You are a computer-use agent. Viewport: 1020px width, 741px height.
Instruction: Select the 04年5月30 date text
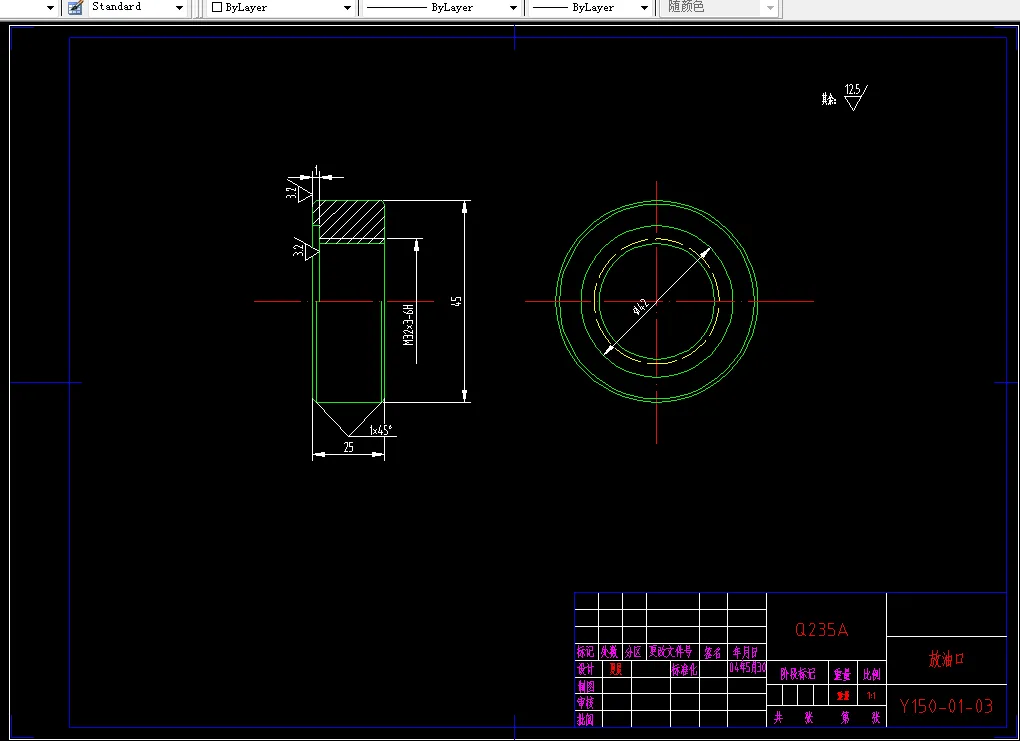747,668
